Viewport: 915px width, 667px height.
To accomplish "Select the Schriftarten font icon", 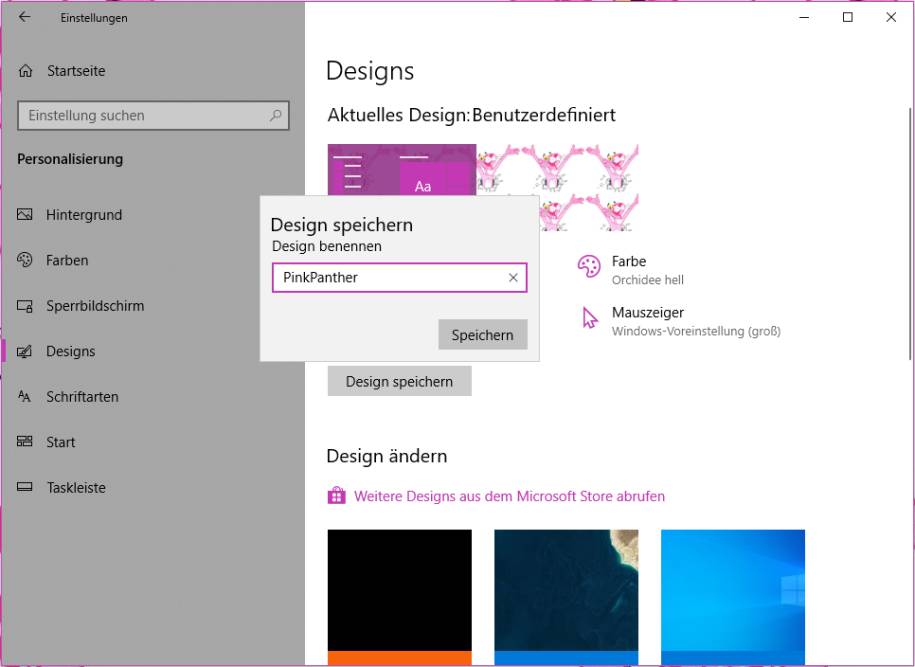I will (25, 396).
